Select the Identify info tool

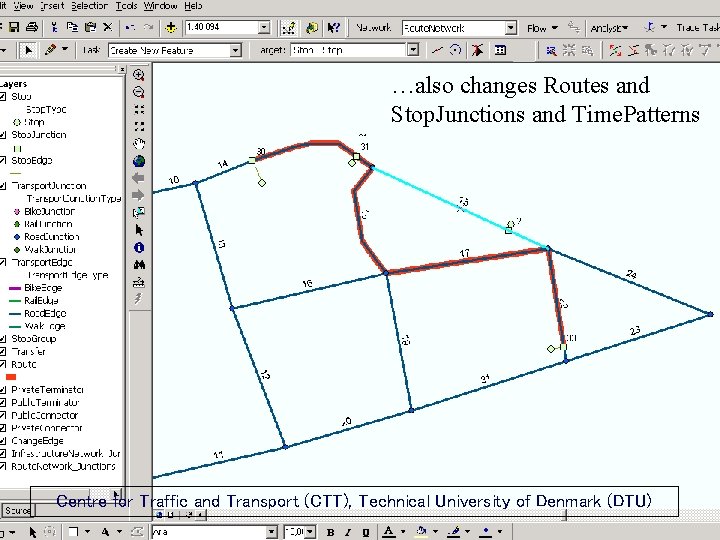tap(139, 248)
